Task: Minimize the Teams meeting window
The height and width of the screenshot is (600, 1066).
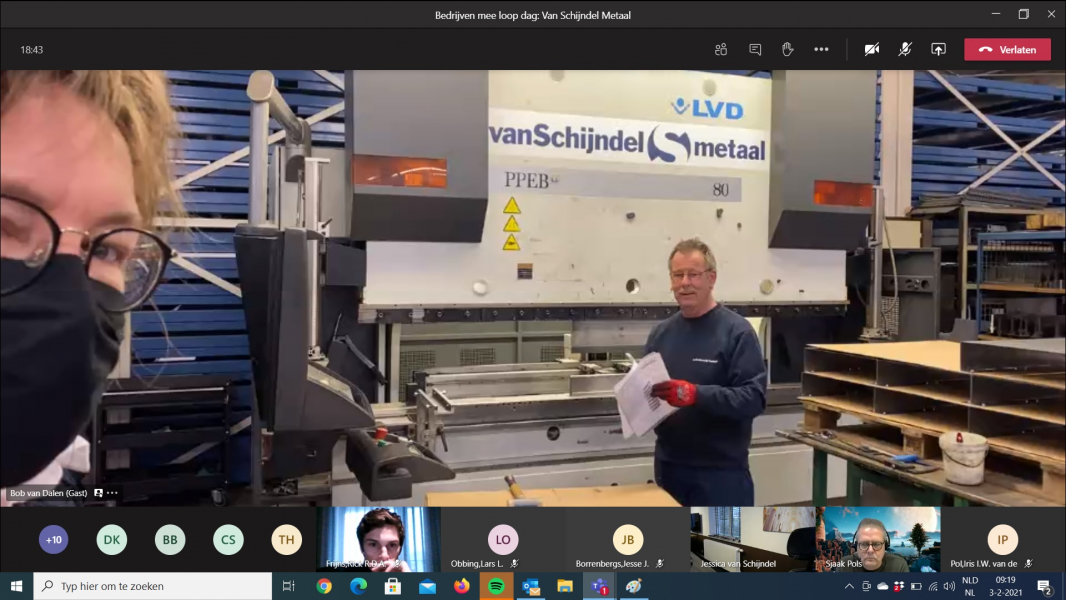Action: click(996, 14)
